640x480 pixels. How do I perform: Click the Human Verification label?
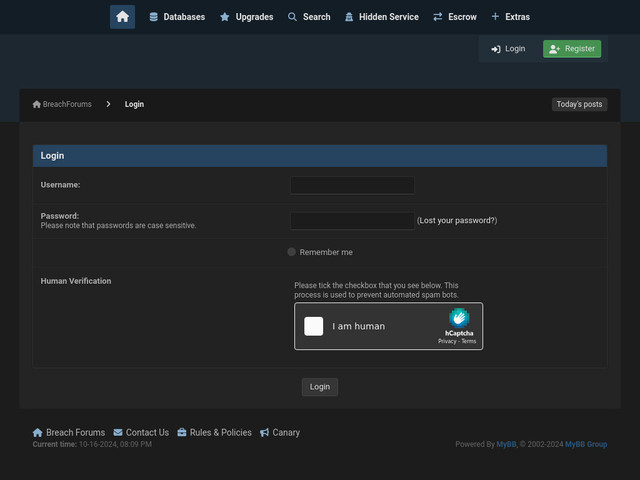tap(76, 281)
